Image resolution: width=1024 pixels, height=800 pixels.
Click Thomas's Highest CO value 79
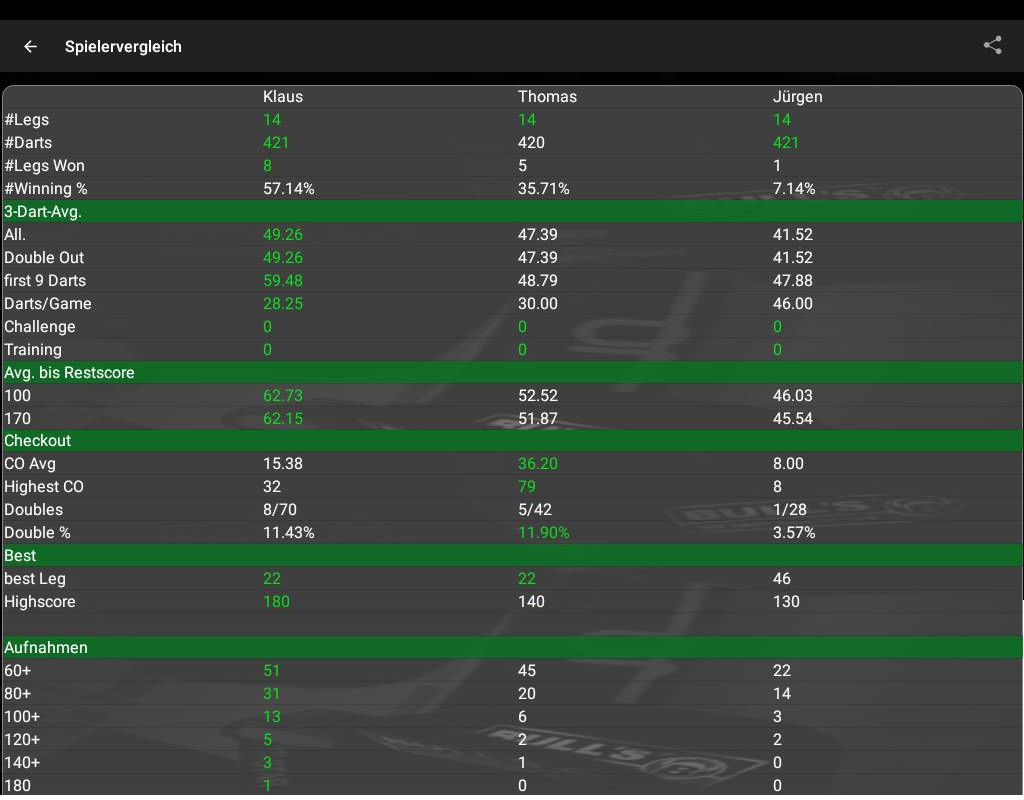click(x=526, y=486)
